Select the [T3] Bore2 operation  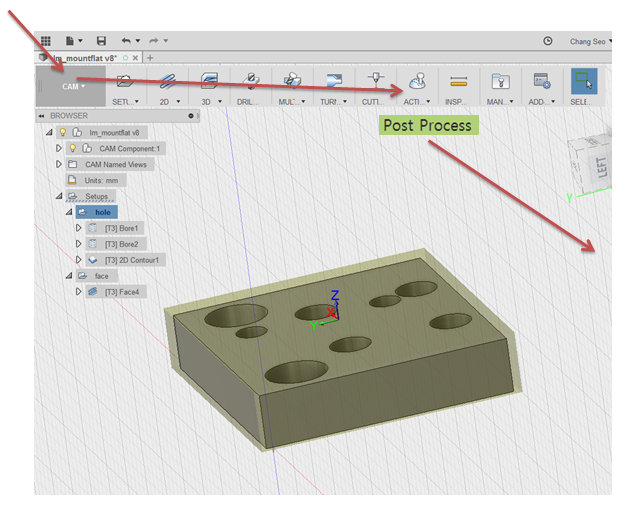[x=122, y=244]
